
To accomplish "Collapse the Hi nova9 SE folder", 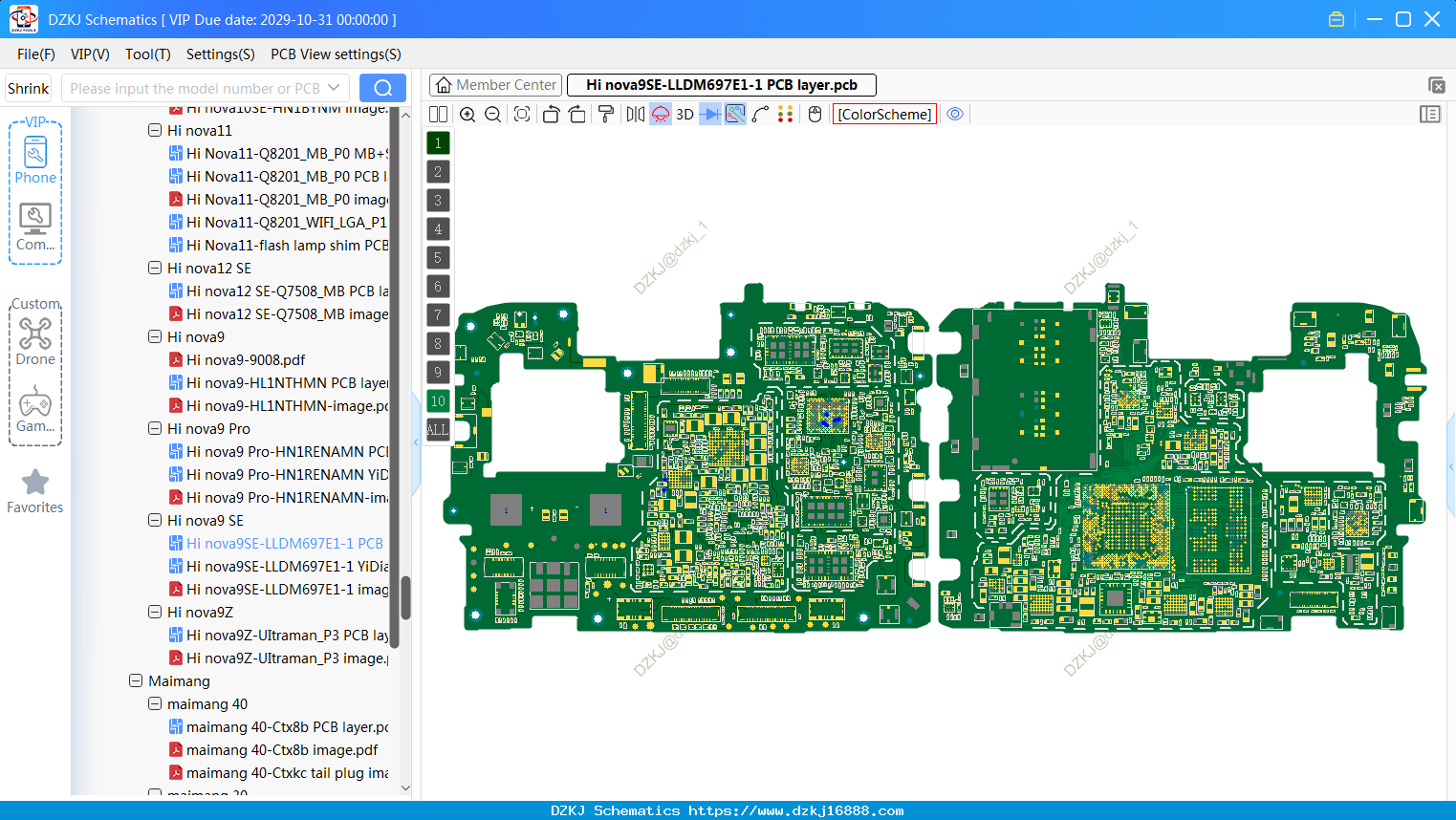I will [155, 520].
